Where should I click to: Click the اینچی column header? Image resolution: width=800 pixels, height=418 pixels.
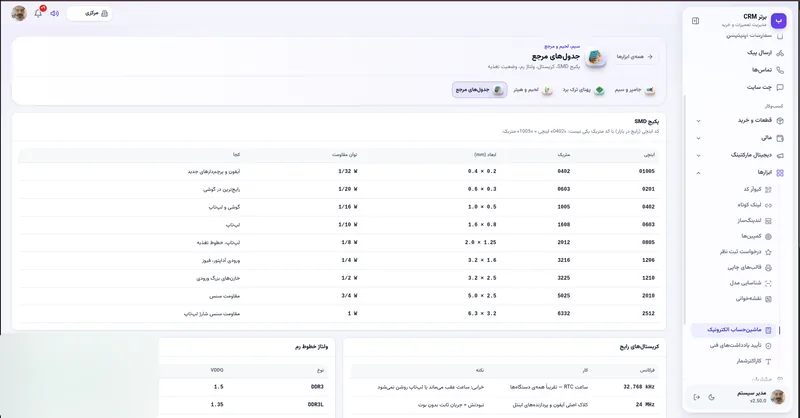649,155
